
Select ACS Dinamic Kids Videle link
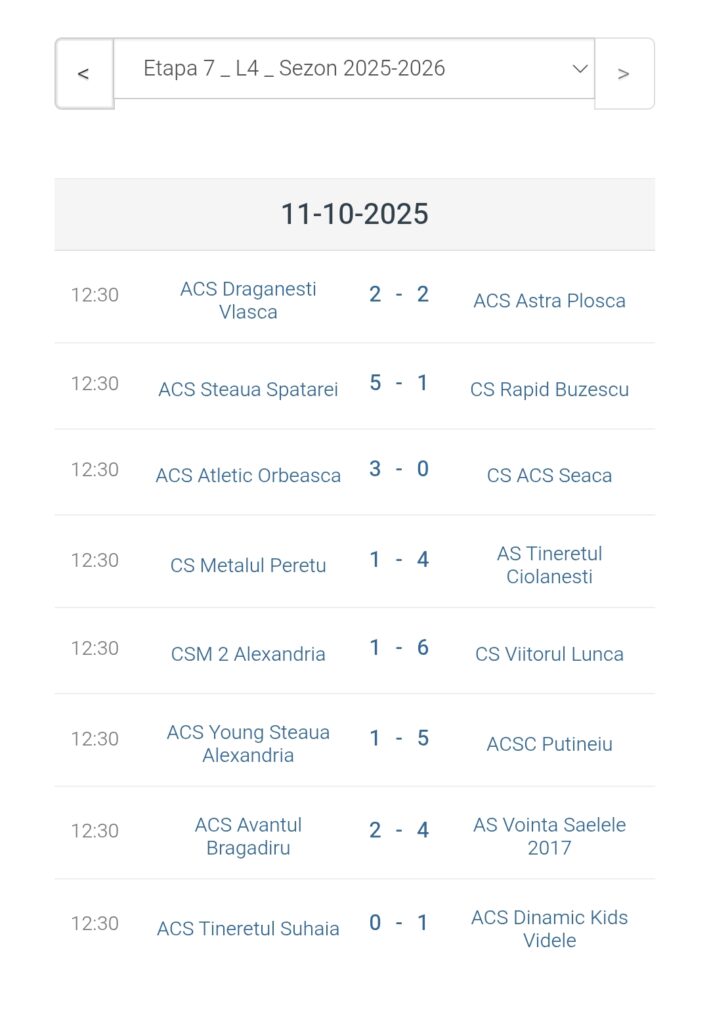549,929
